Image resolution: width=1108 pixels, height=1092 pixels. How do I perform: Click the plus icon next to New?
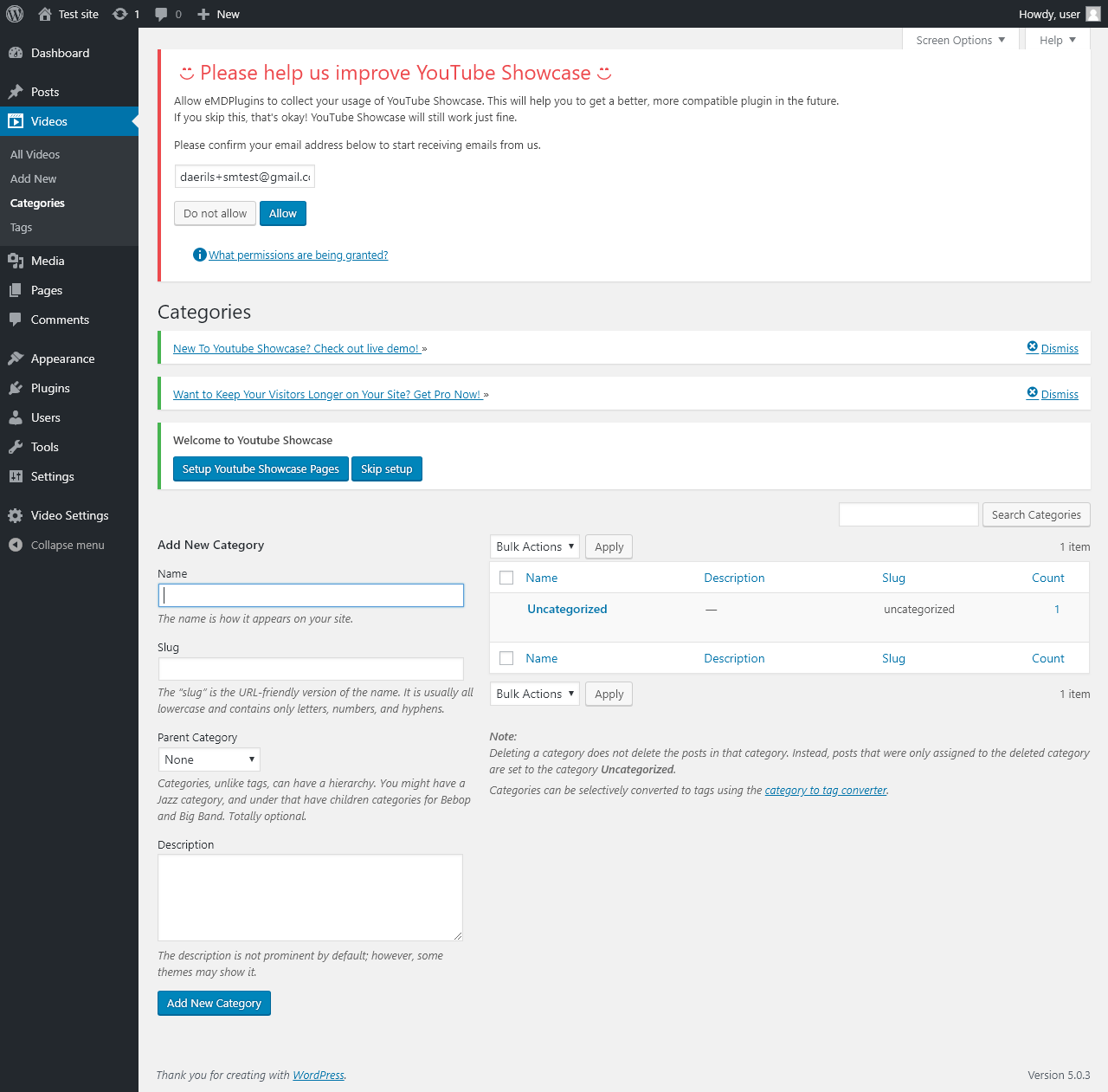pyautogui.click(x=203, y=14)
